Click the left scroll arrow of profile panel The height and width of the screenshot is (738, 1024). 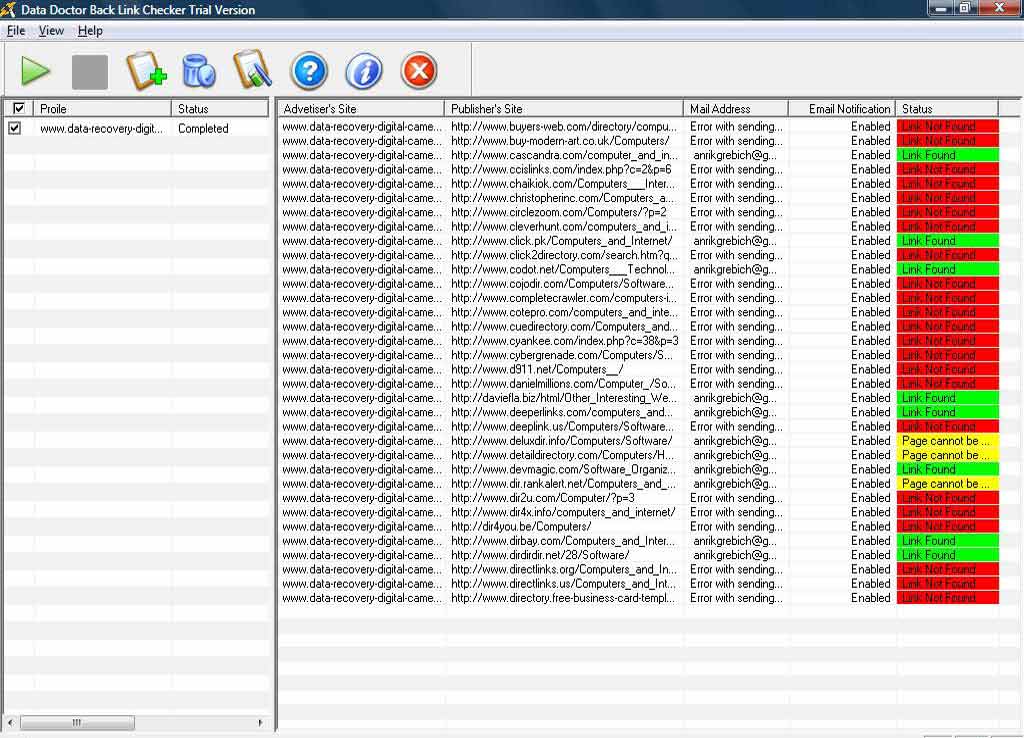10,722
